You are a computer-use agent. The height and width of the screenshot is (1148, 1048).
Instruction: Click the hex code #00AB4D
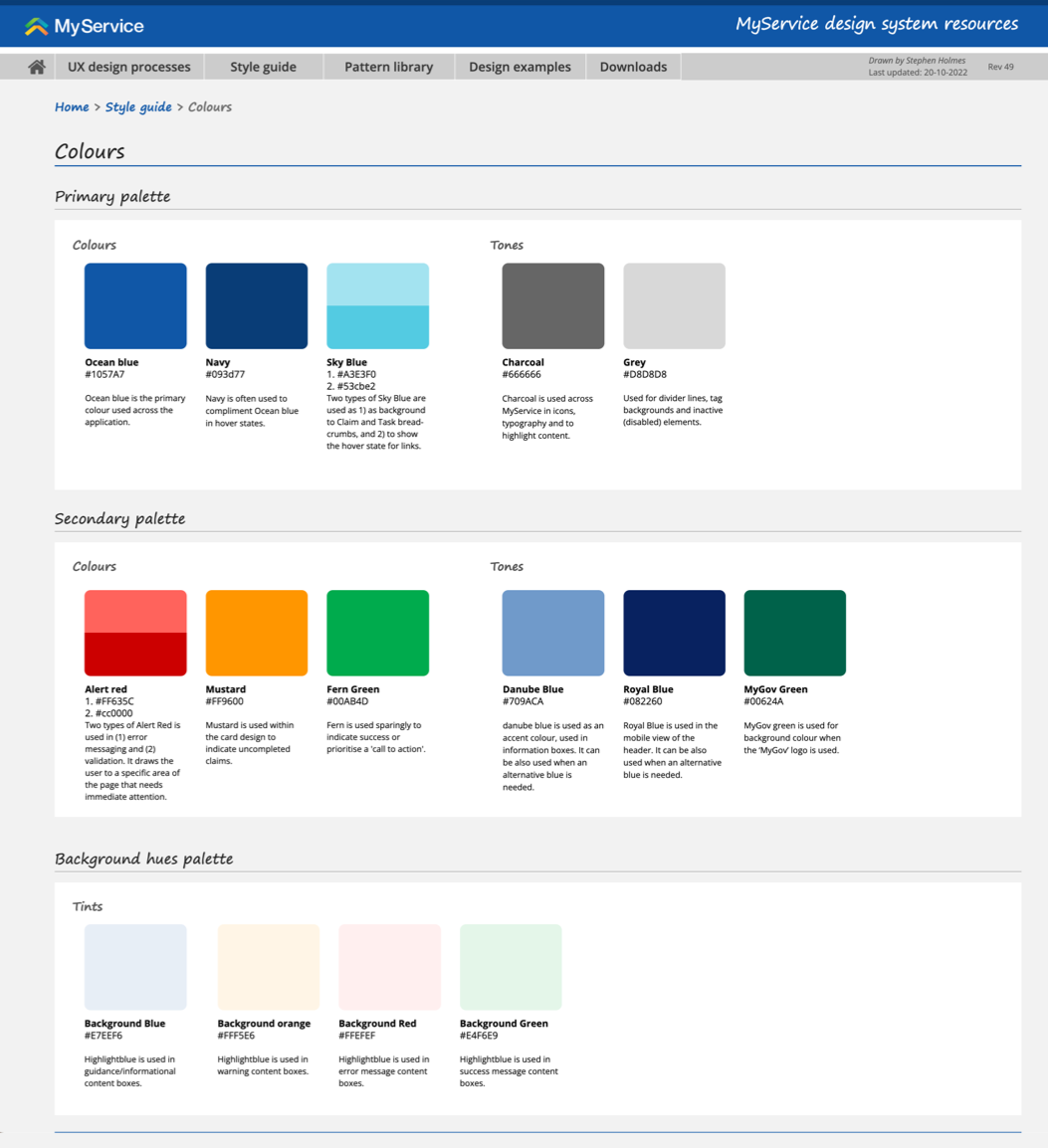coord(347,701)
